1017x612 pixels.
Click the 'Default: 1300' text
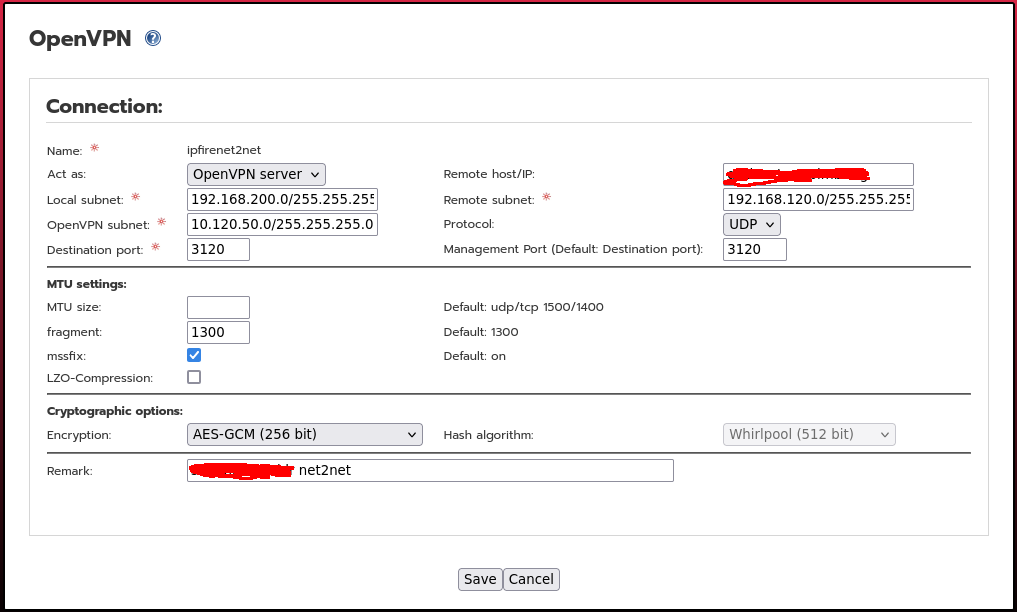point(481,332)
